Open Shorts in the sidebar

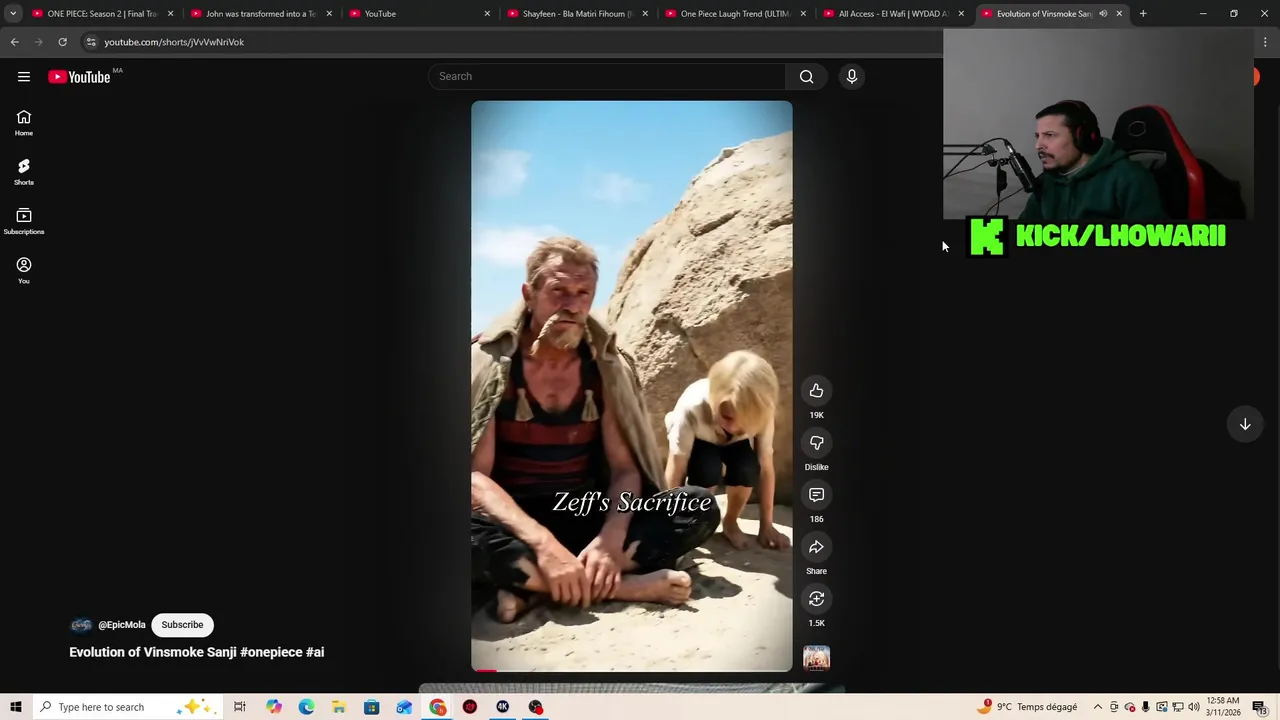point(24,172)
